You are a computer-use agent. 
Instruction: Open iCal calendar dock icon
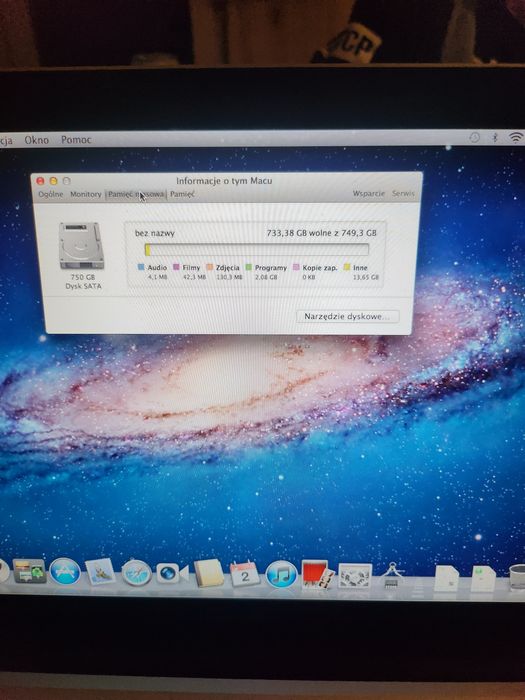coord(245,574)
